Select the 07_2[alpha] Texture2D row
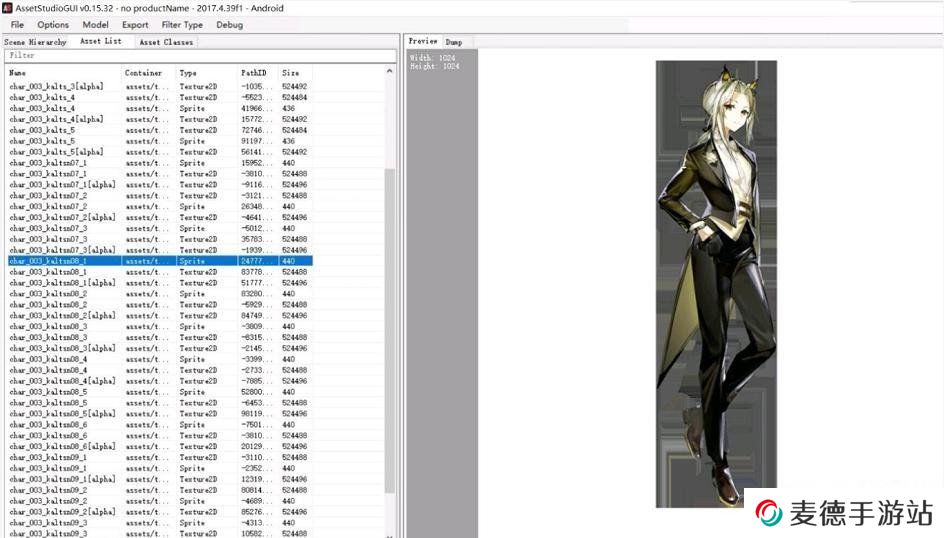This screenshot has height=538, width=944. coord(160,217)
